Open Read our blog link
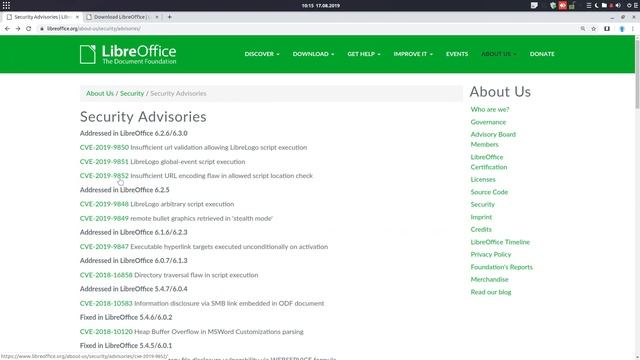Image resolution: width=640 pixels, height=360 pixels. coord(491,292)
